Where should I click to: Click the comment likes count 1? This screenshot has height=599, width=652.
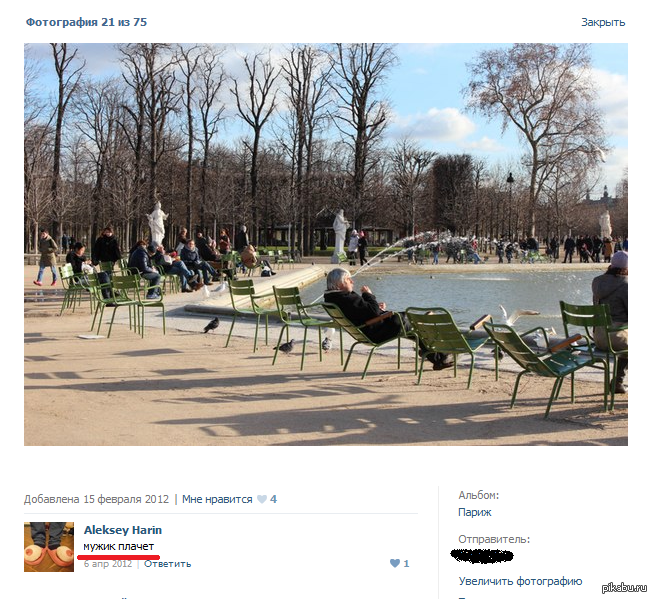[406, 564]
